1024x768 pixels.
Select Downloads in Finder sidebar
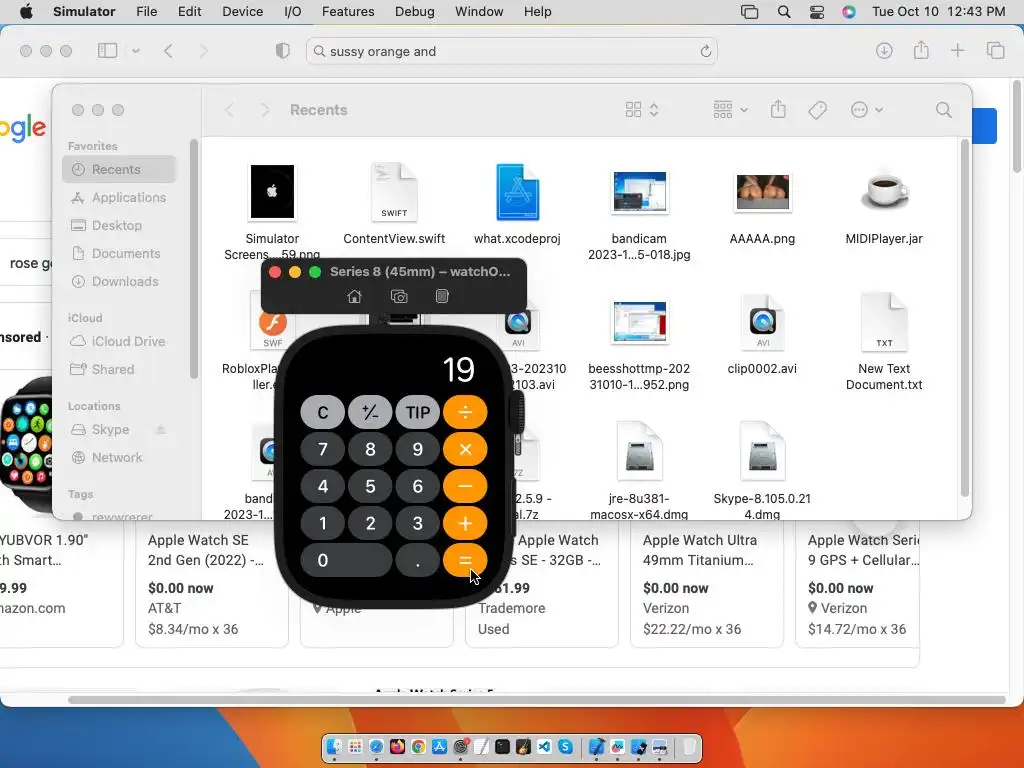tap(119, 281)
